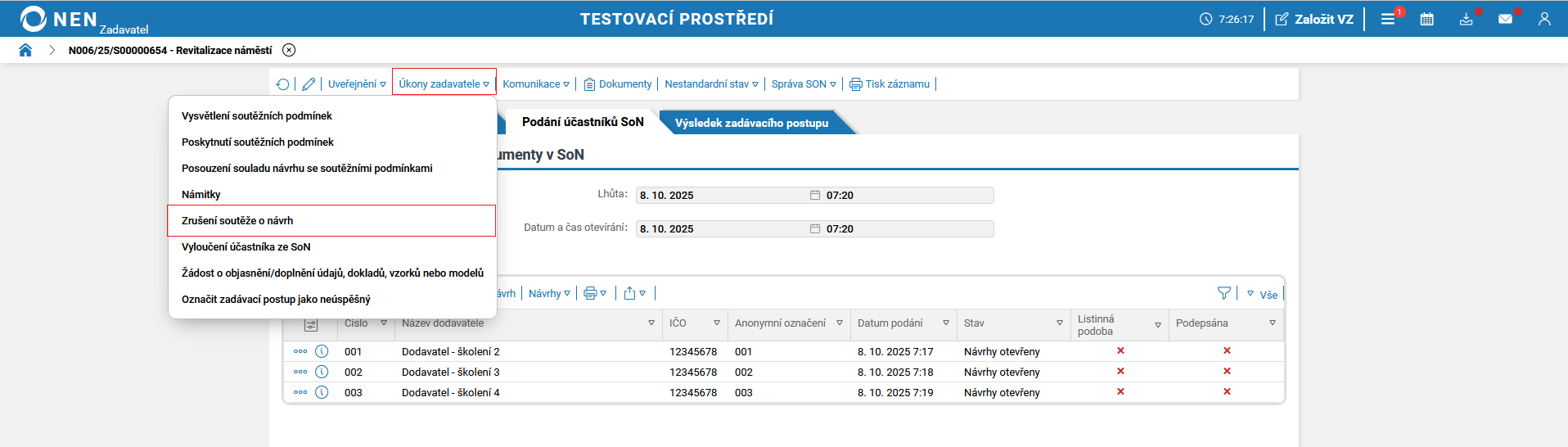Expand the Návrhy dropdown in table toolbar
Screen dimensions: 1568x447
pos(549,293)
